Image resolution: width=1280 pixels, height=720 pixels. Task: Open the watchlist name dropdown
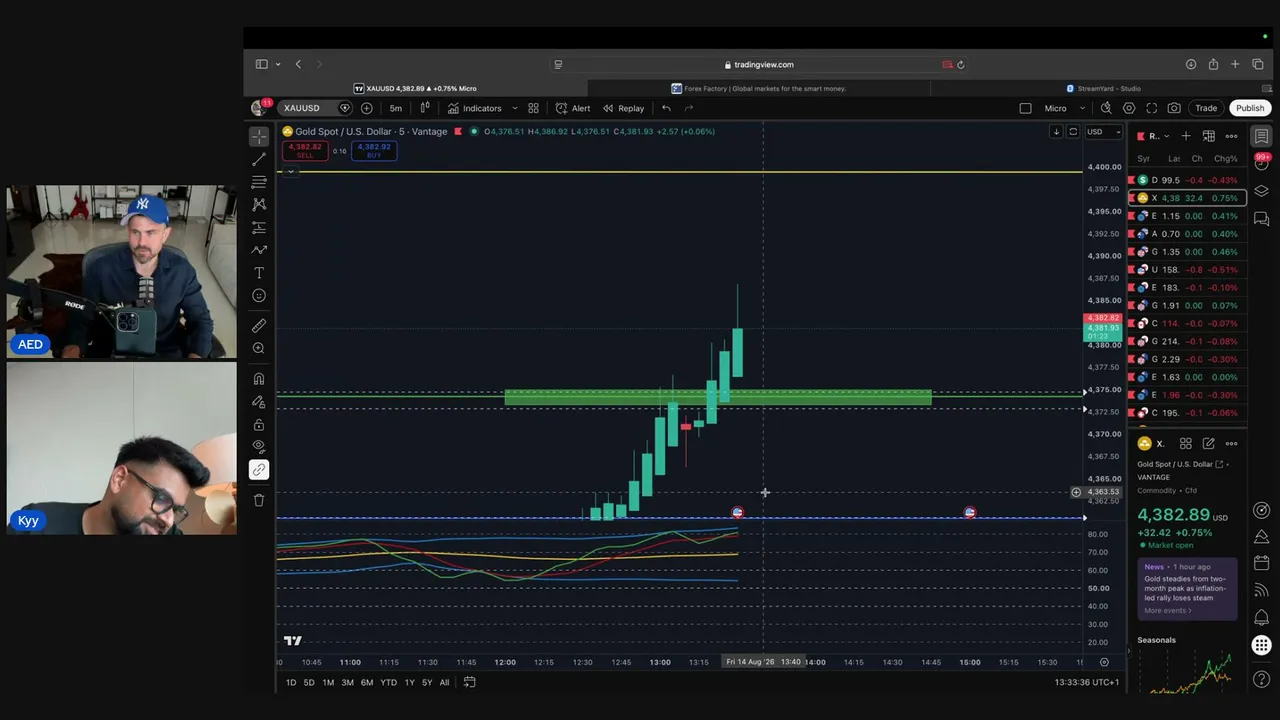coord(1159,136)
